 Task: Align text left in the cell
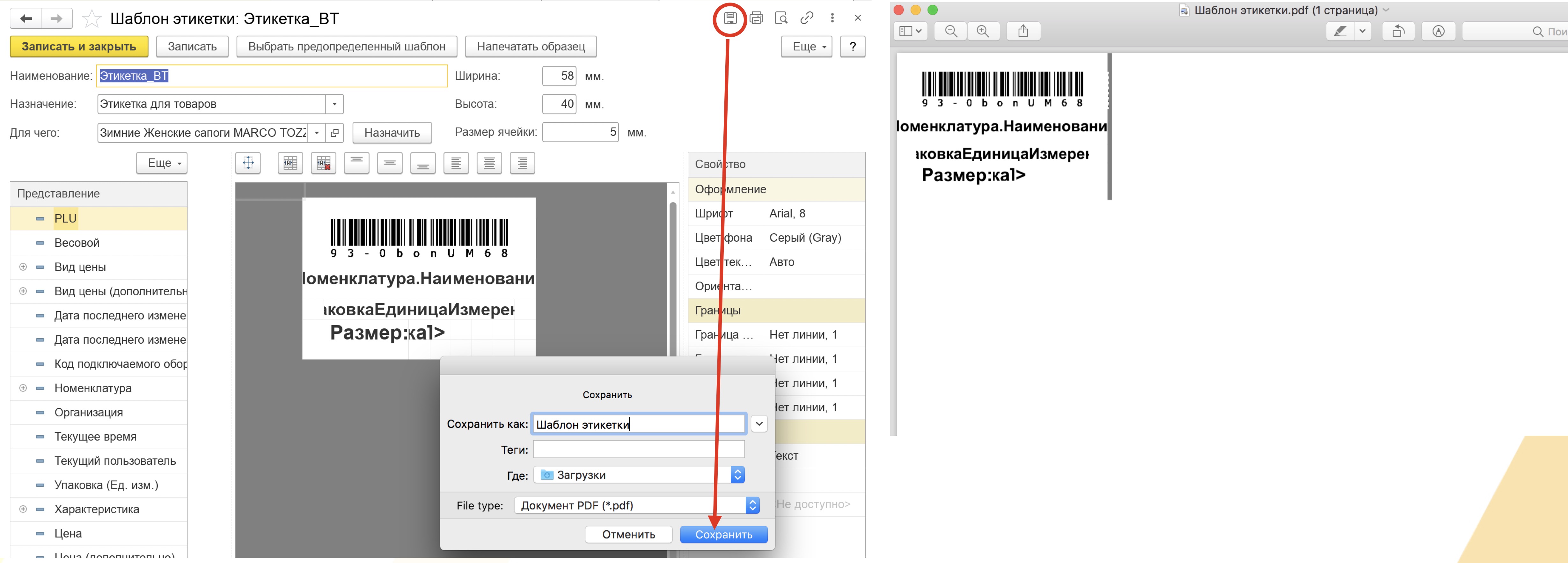[x=456, y=163]
